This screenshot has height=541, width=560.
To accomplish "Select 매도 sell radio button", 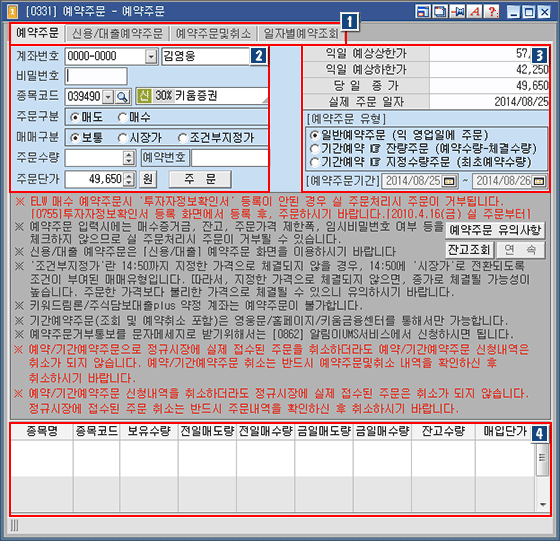I will point(75,117).
